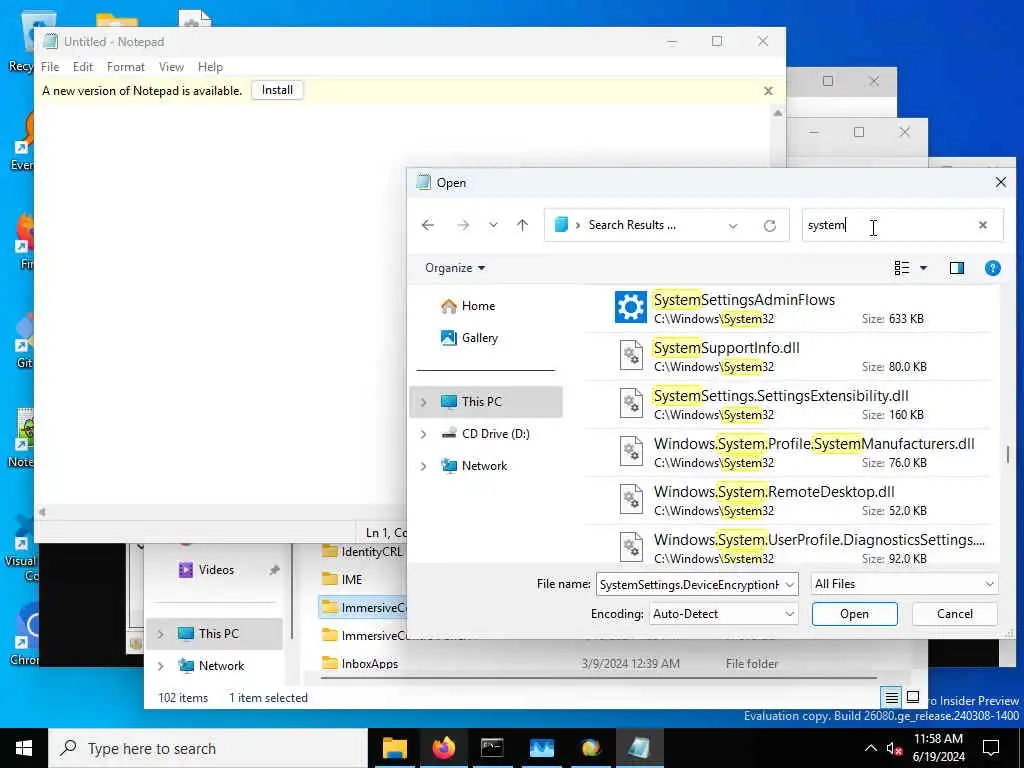This screenshot has height=768, width=1024.
Task: Select Windows.System.Profile.SystemManufacturers.dll result
Action: [790, 452]
